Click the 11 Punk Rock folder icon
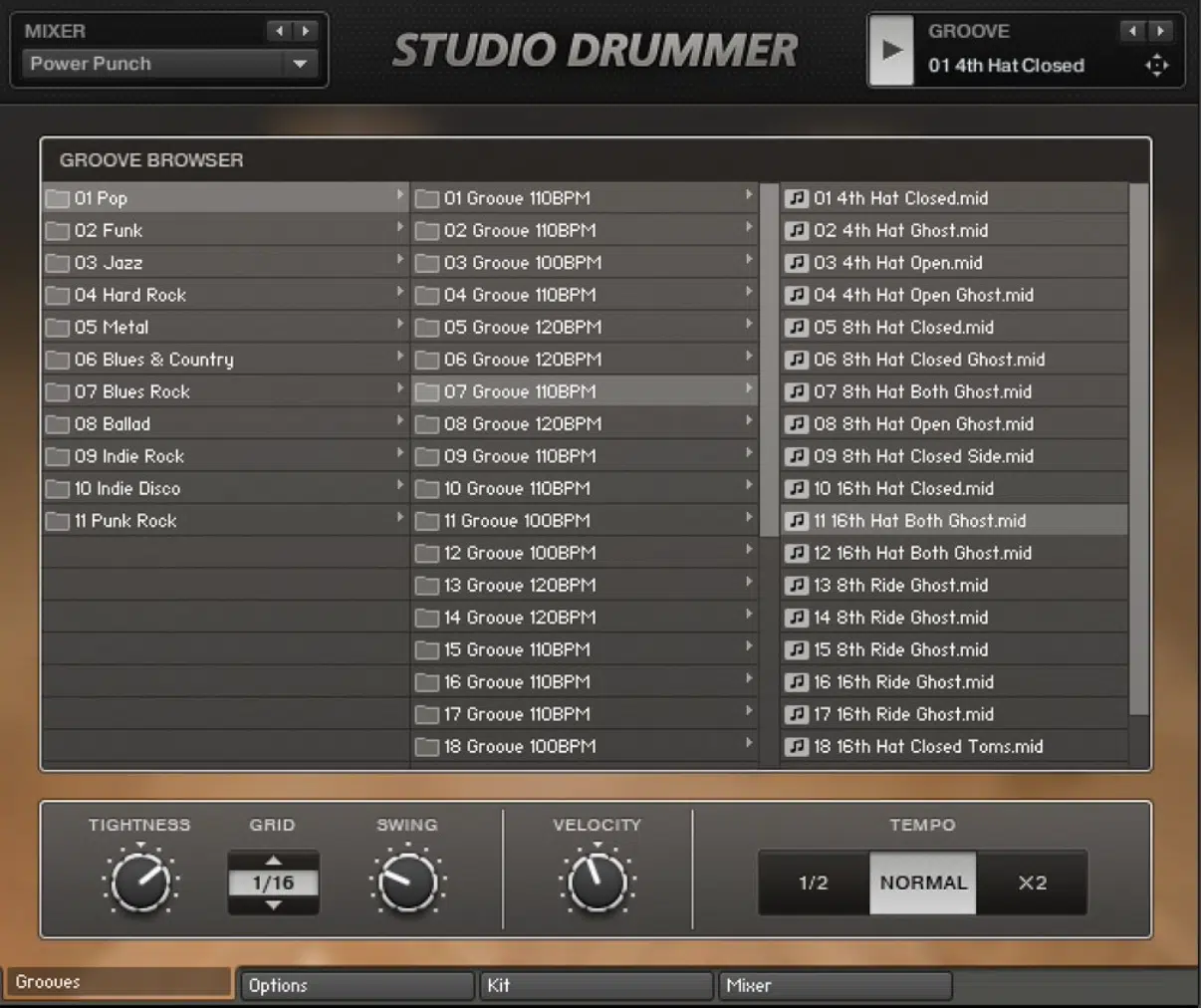Viewport: 1201px width, 1008px height. point(58,521)
